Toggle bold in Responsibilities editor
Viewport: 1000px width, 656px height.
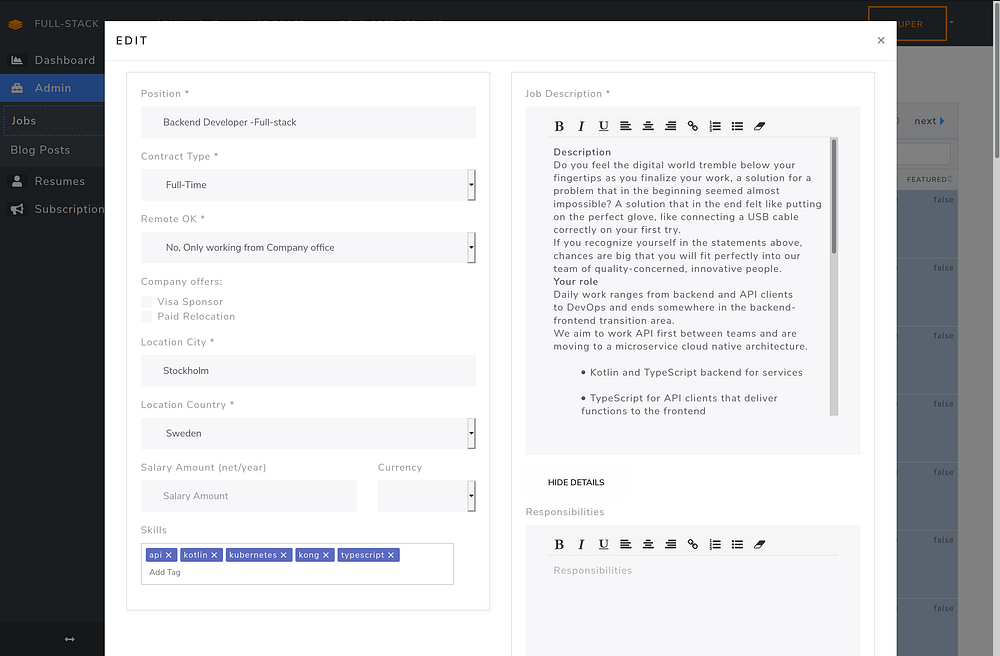559,544
